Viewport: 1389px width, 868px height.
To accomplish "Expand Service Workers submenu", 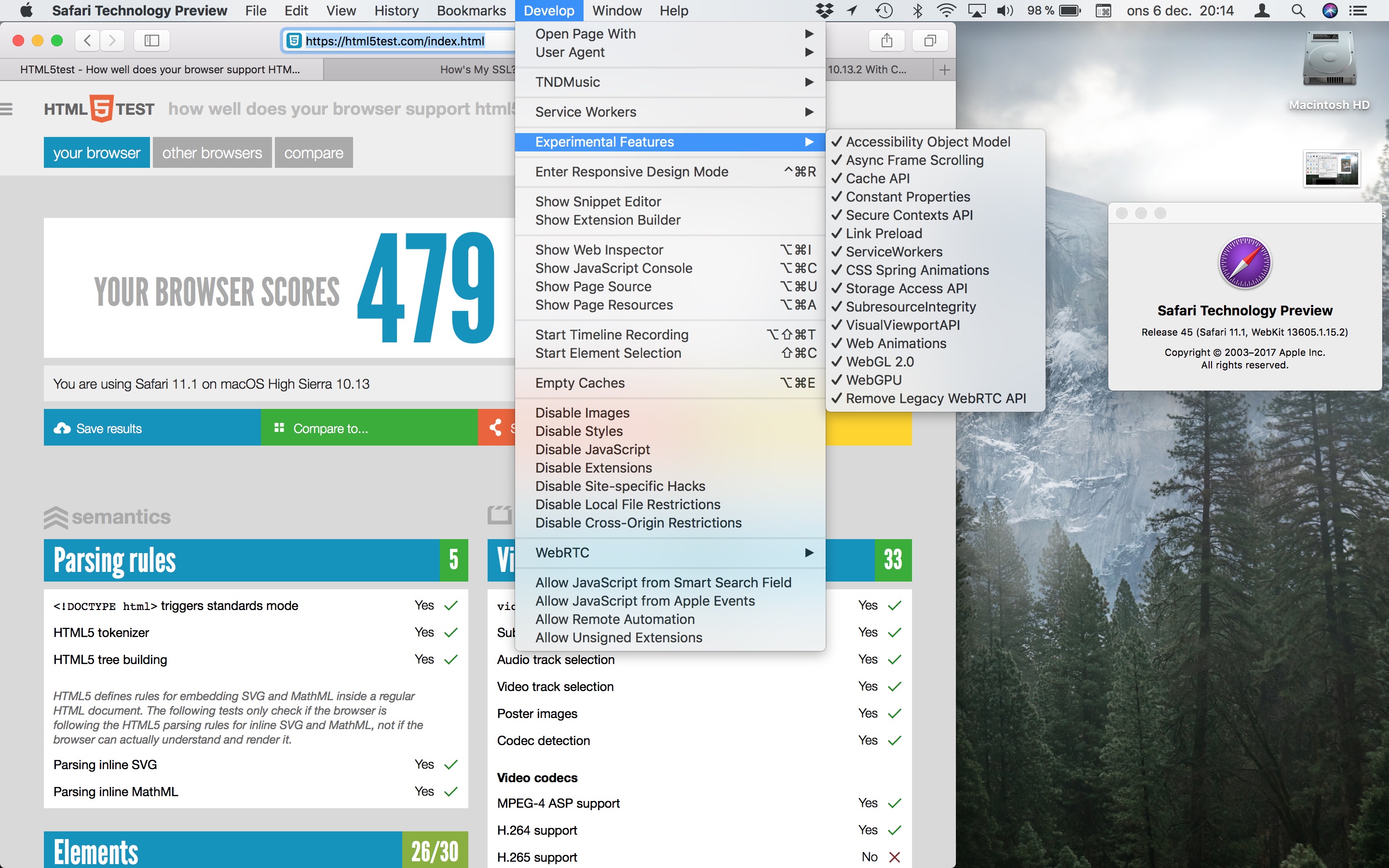I will pos(670,112).
